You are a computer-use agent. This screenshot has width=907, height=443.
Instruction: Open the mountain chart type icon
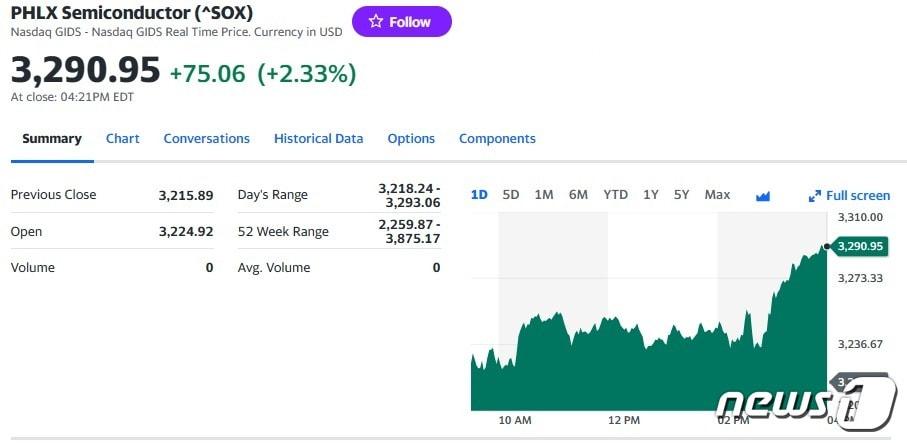[763, 196]
